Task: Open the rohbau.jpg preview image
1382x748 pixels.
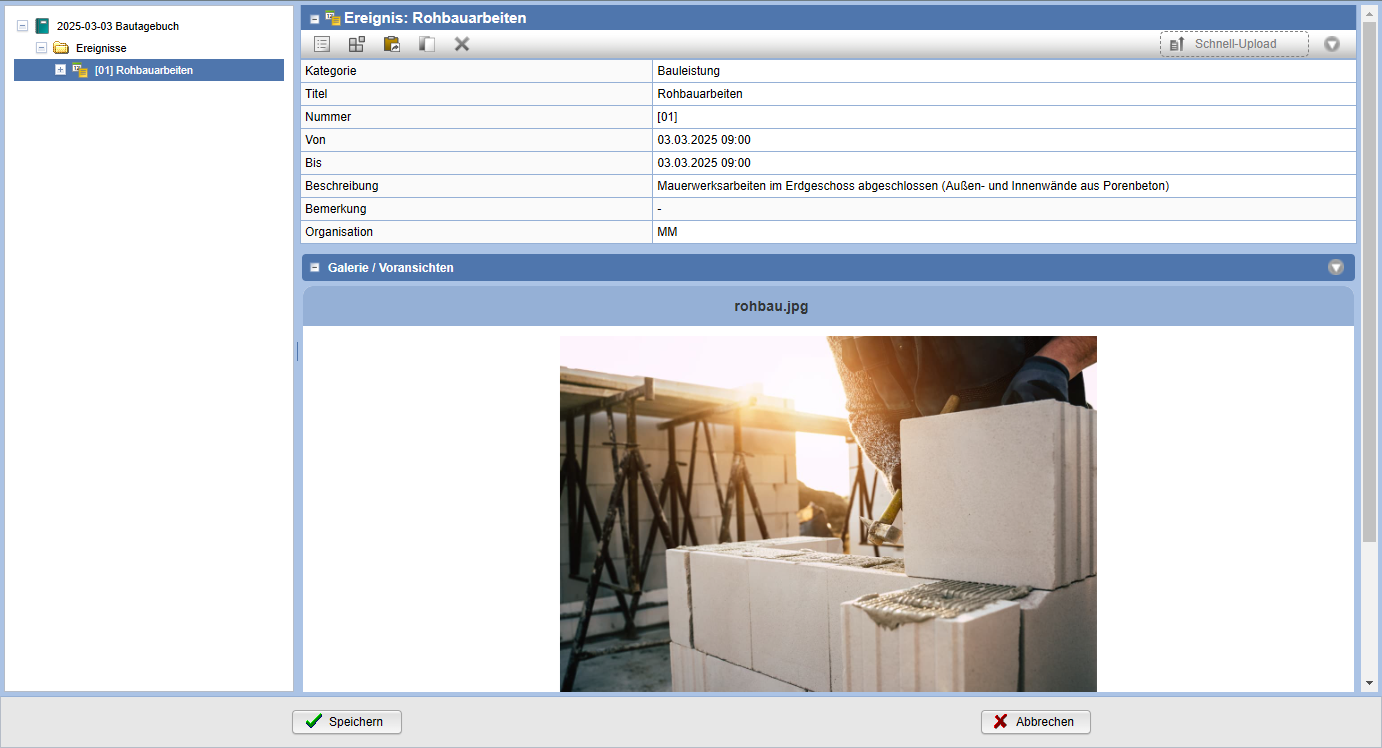Action: [828, 514]
